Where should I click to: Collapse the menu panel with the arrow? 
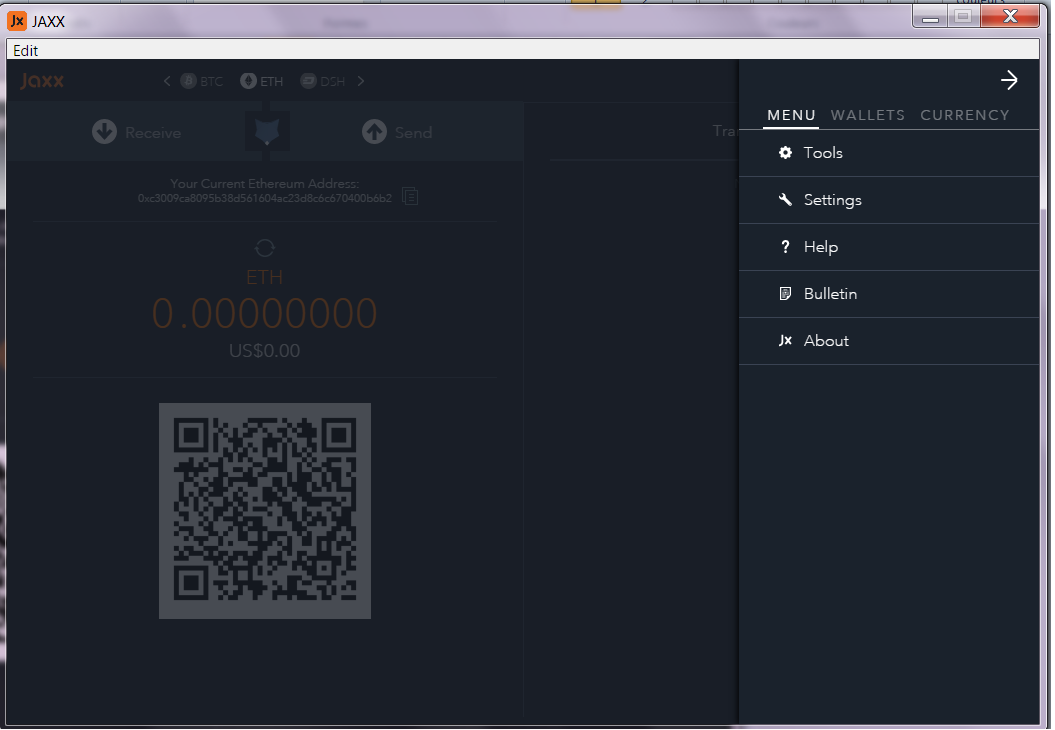click(x=1009, y=80)
